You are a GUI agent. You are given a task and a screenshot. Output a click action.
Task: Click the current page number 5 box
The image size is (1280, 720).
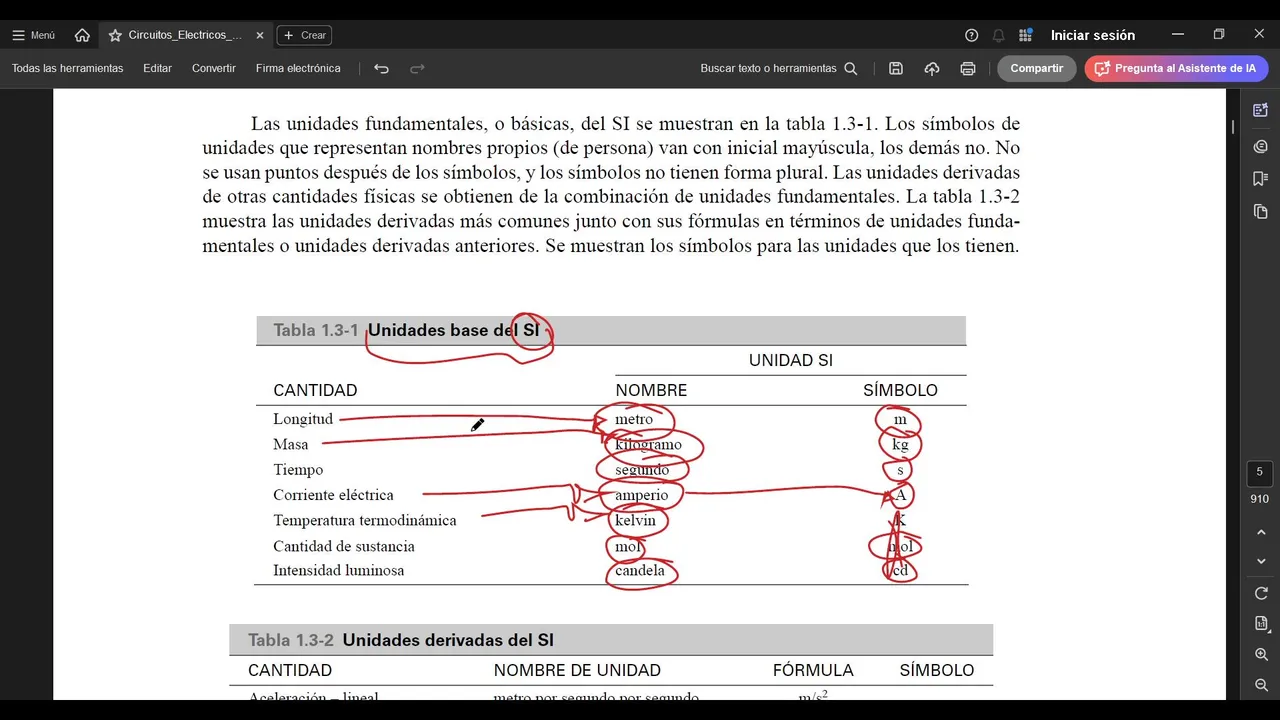(x=1260, y=473)
